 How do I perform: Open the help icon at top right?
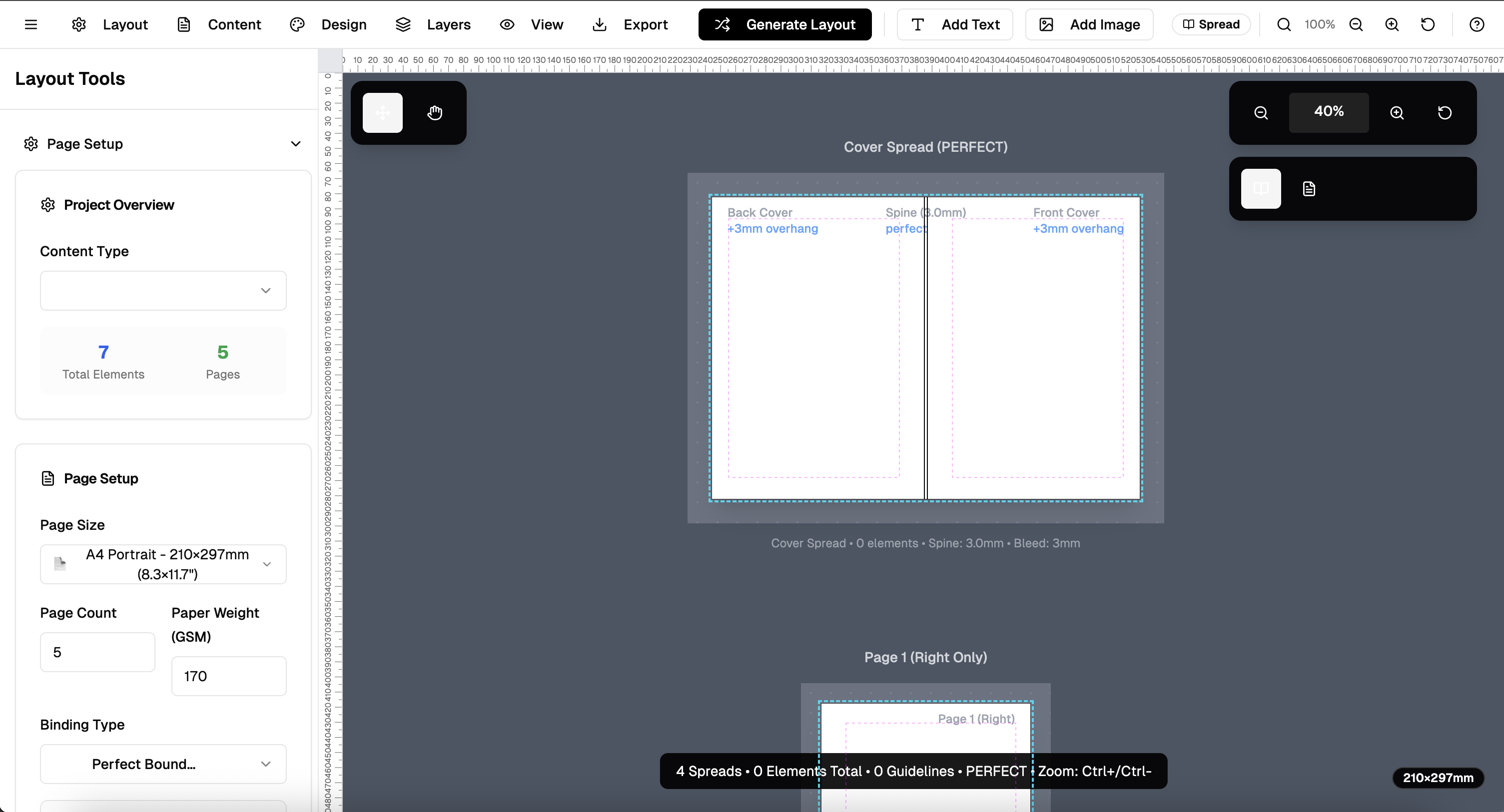pos(1478,24)
